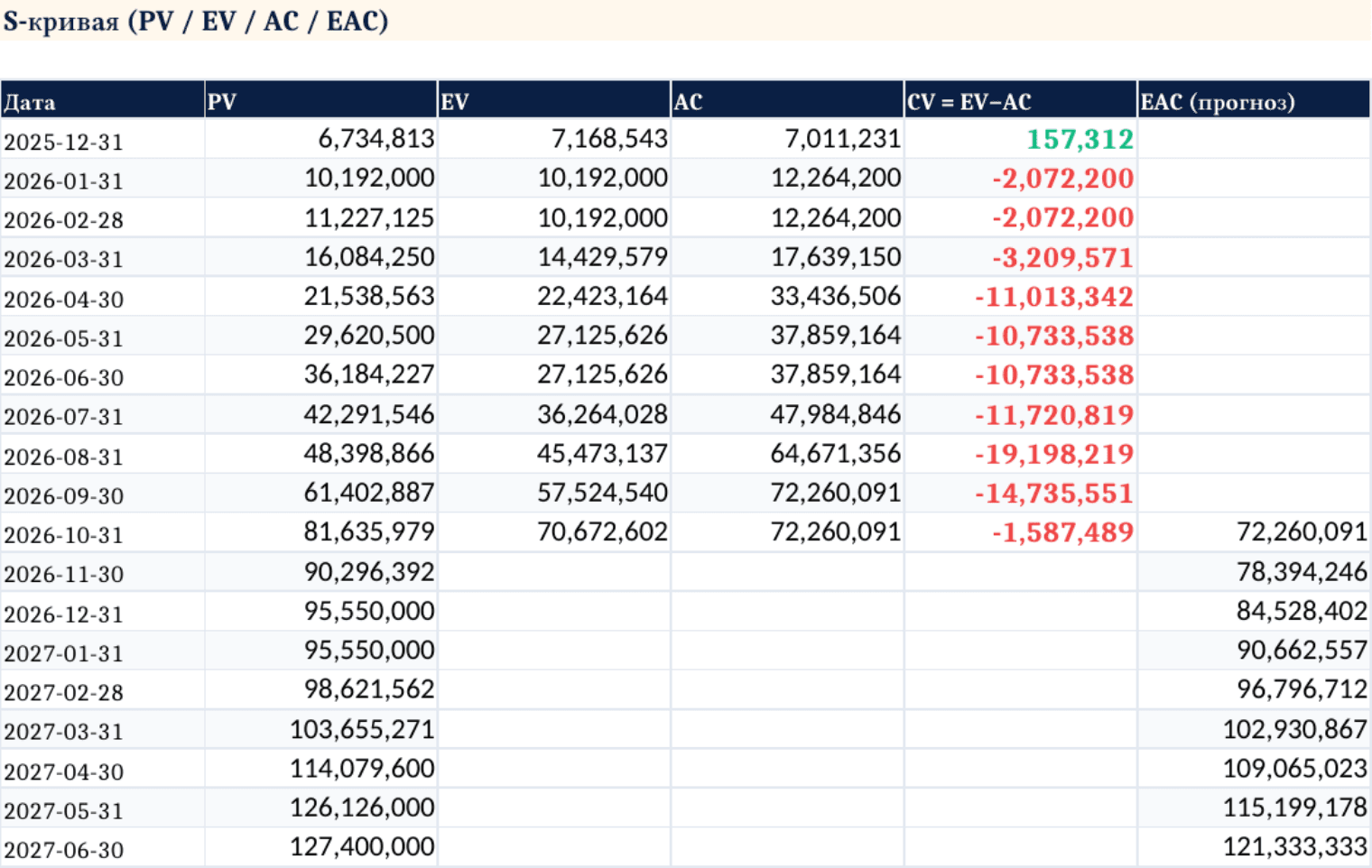
Task: Select EV value 36,264,028
Action: pos(603,414)
